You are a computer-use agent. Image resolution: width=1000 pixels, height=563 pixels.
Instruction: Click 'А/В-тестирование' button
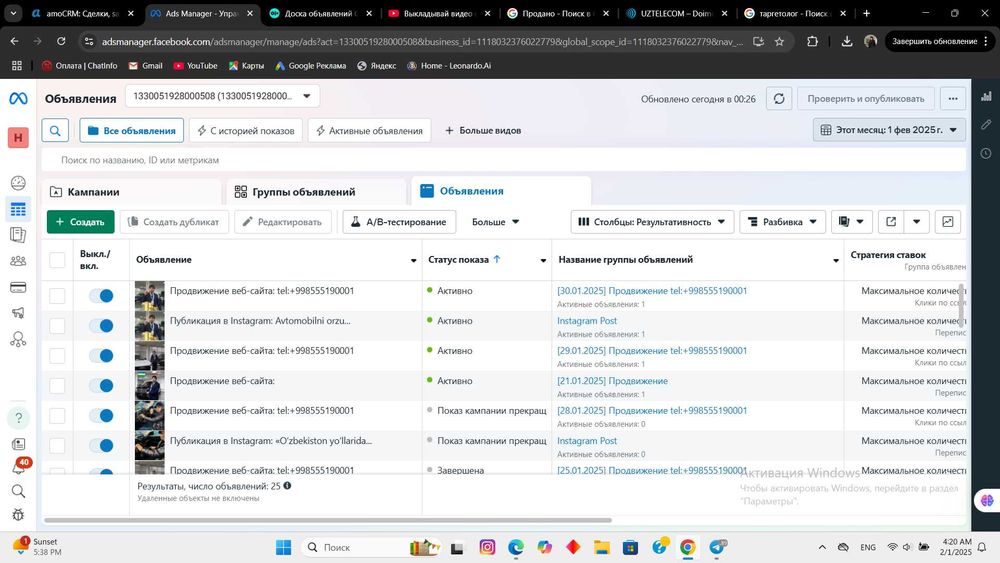tap(399, 222)
